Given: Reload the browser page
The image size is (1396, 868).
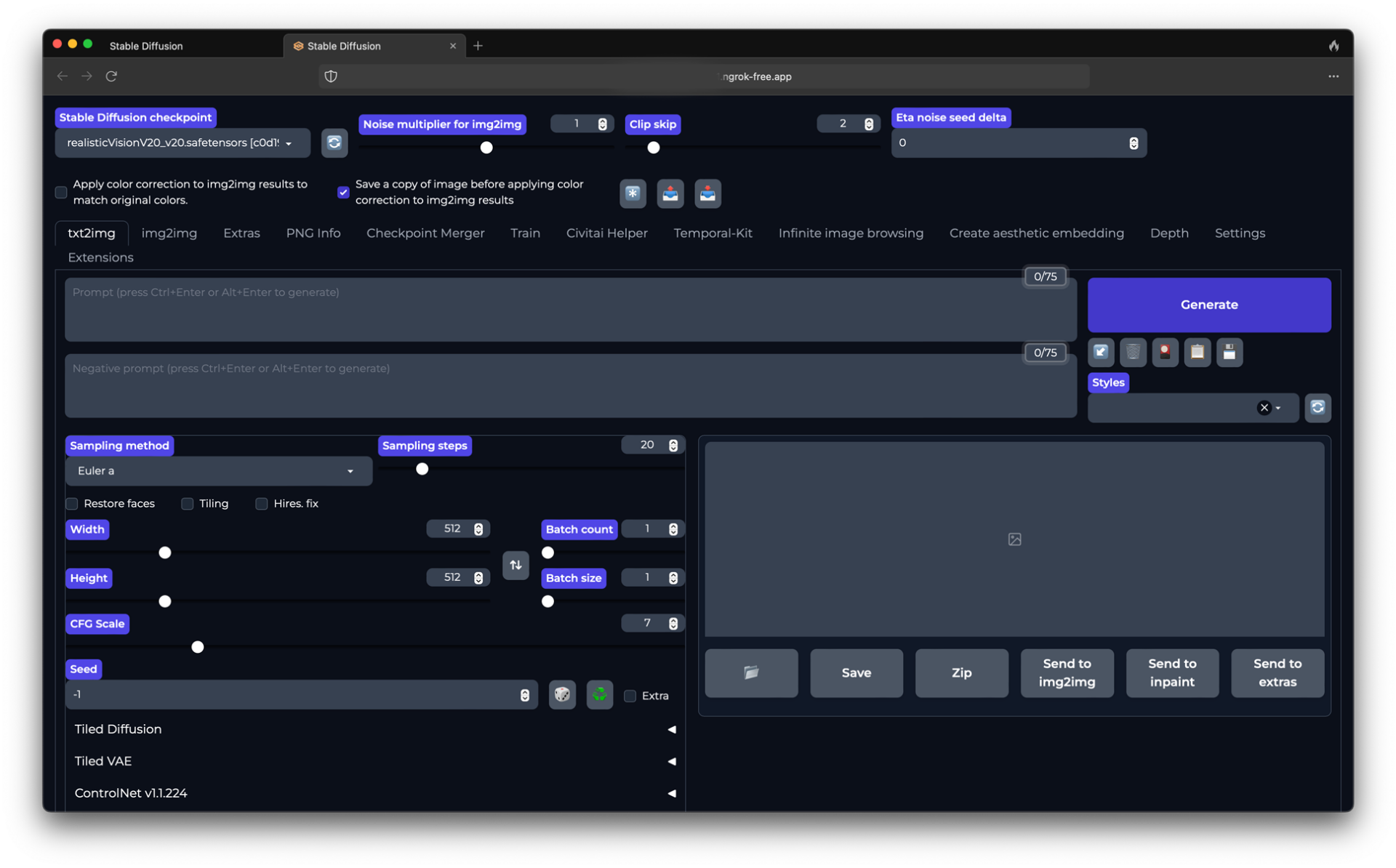Looking at the screenshot, I should point(111,76).
